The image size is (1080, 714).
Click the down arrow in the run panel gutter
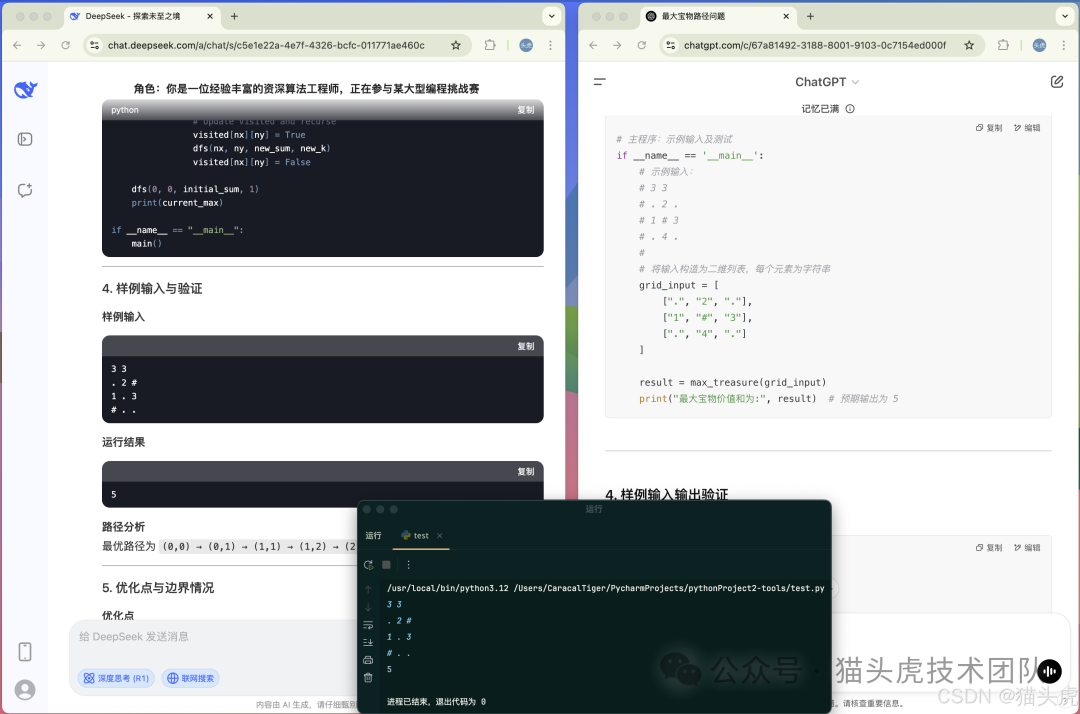pos(368,607)
